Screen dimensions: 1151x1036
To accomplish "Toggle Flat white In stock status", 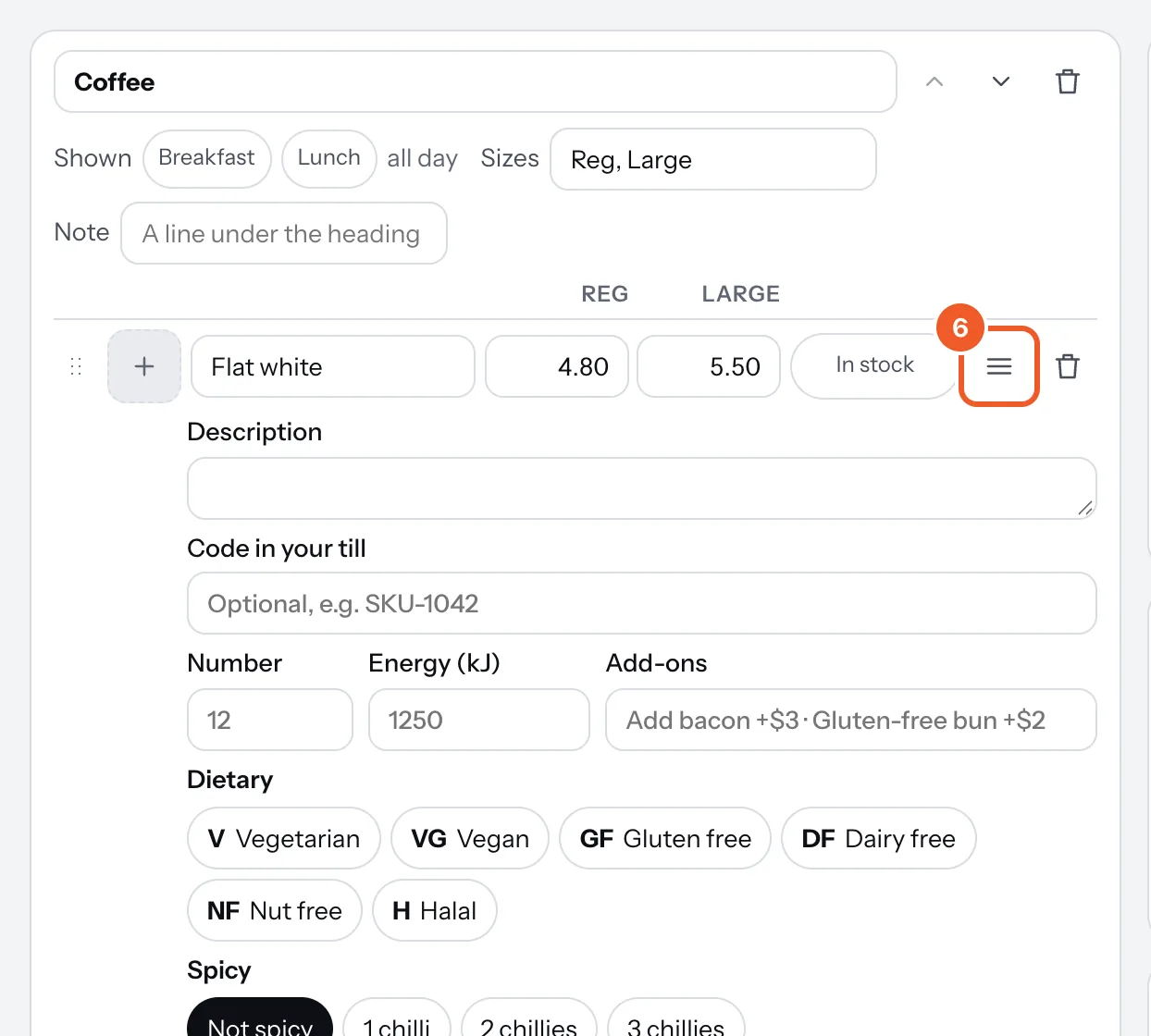I will tap(874, 366).
